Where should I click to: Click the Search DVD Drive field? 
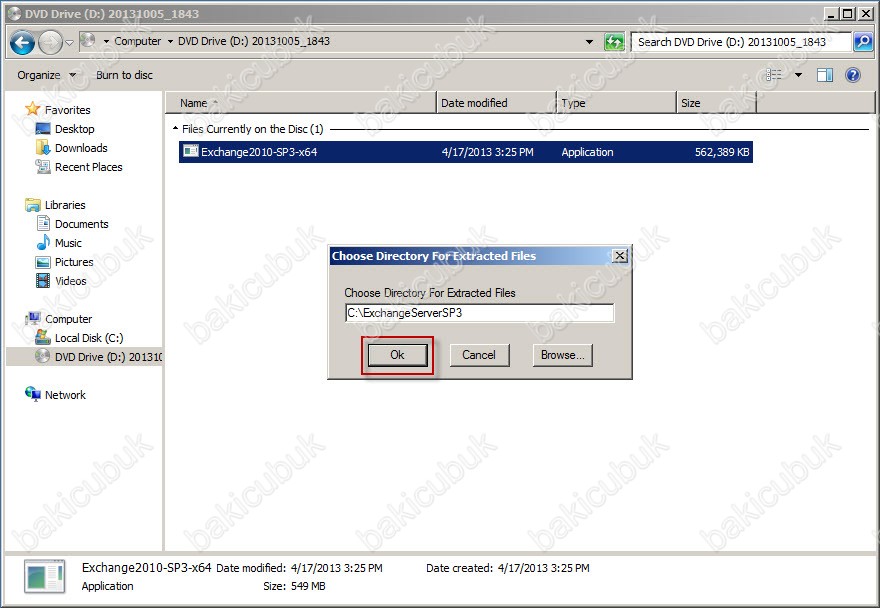click(x=741, y=42)
